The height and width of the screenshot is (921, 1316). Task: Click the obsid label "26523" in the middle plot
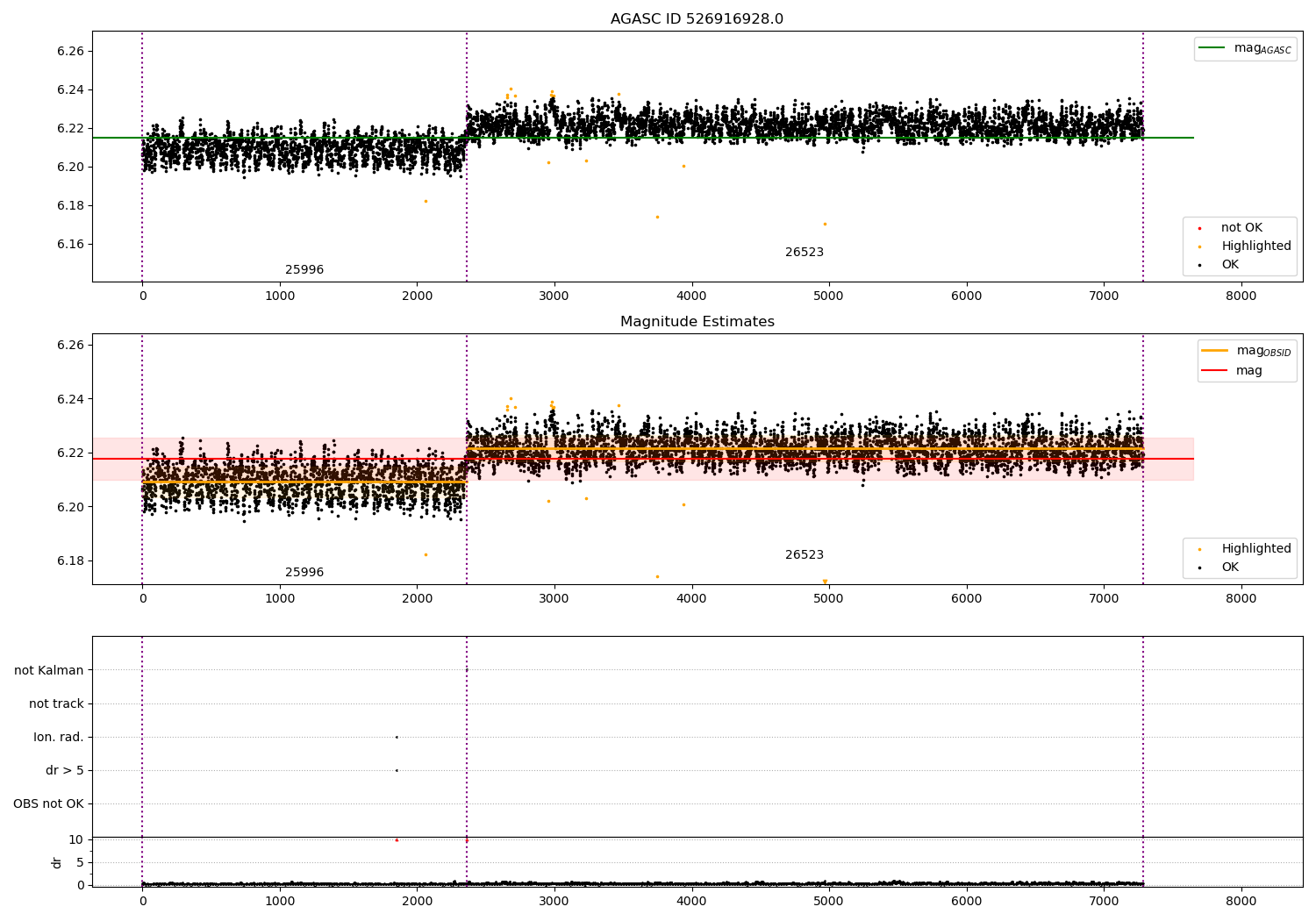(805, 555)
